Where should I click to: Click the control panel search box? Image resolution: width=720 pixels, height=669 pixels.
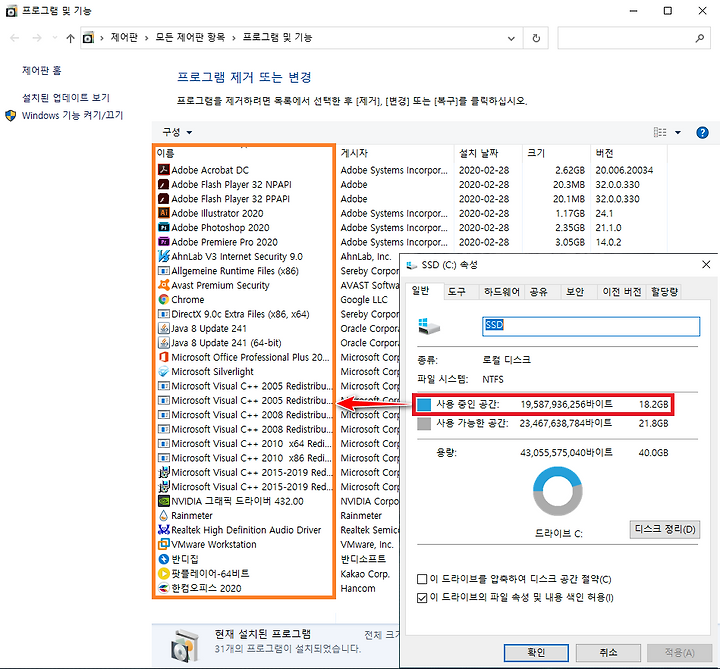coord(634,38)
